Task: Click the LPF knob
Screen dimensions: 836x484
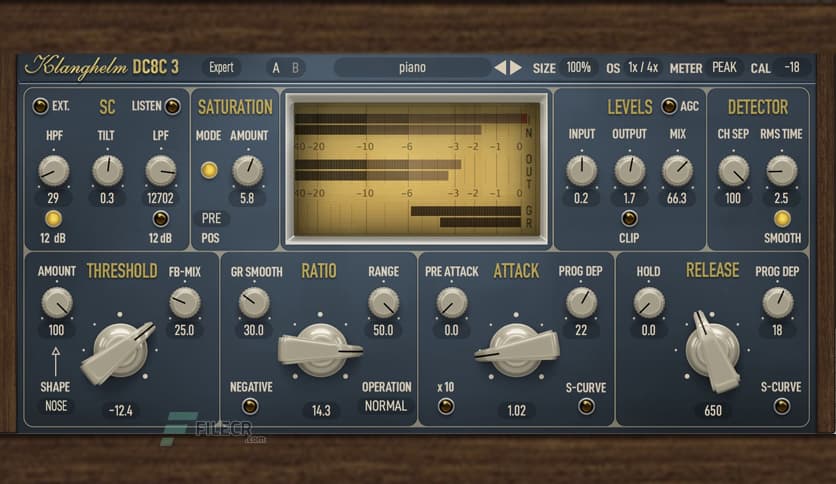Action: (160, 171)
